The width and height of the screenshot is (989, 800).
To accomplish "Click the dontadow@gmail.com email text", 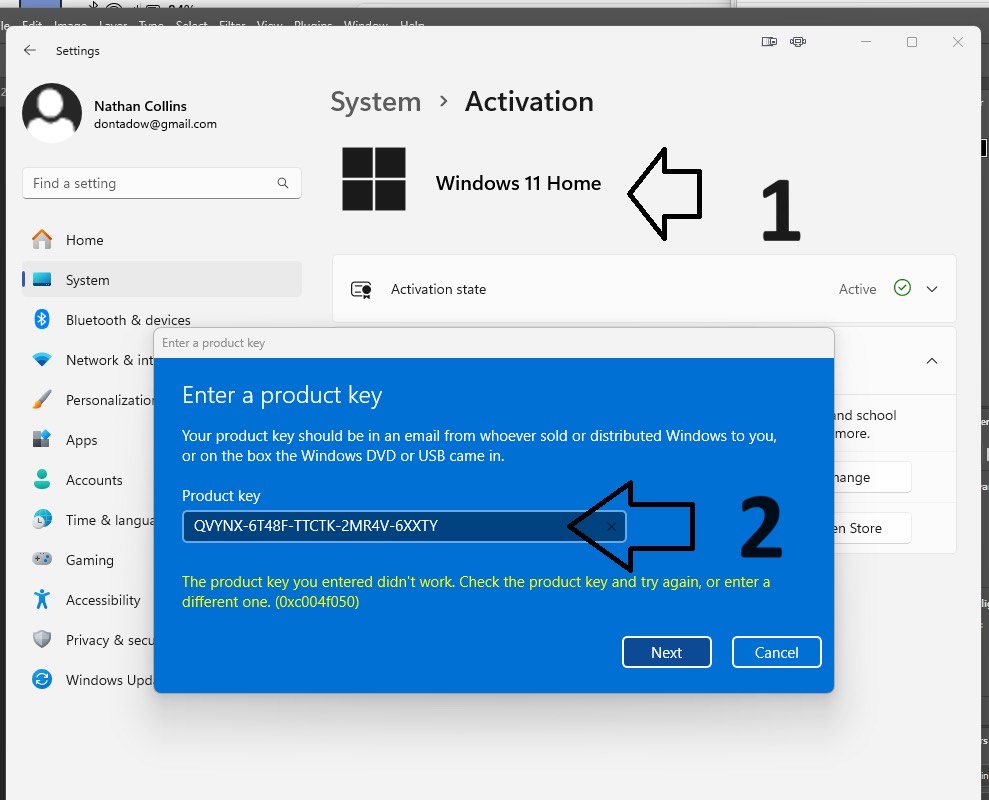I will click(x=155, y=124).
